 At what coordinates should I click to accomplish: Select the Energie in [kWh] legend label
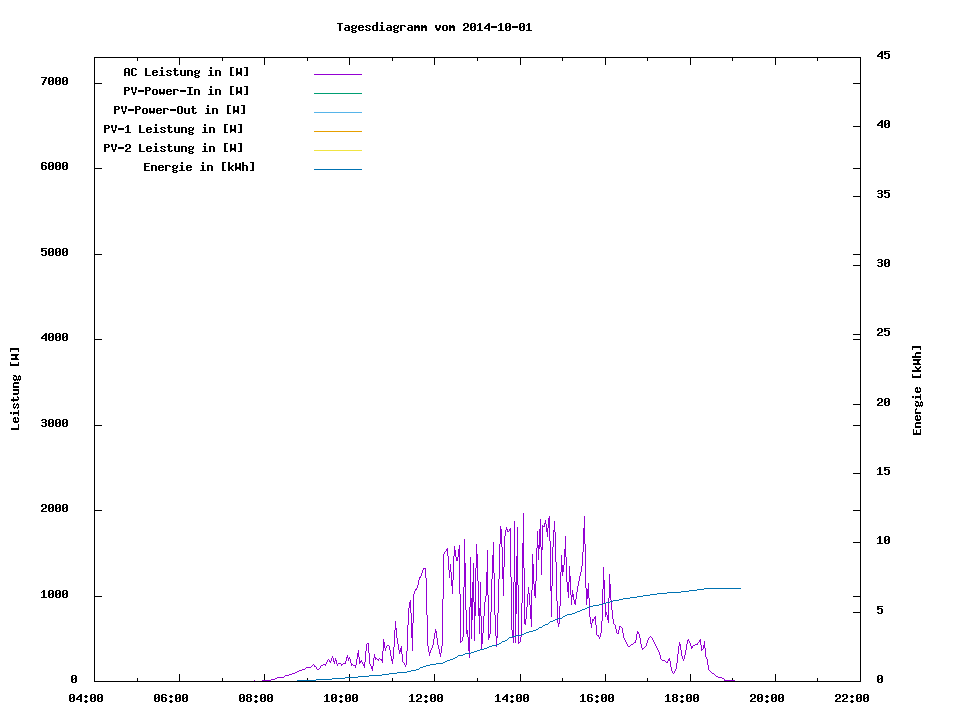[199, 167]
